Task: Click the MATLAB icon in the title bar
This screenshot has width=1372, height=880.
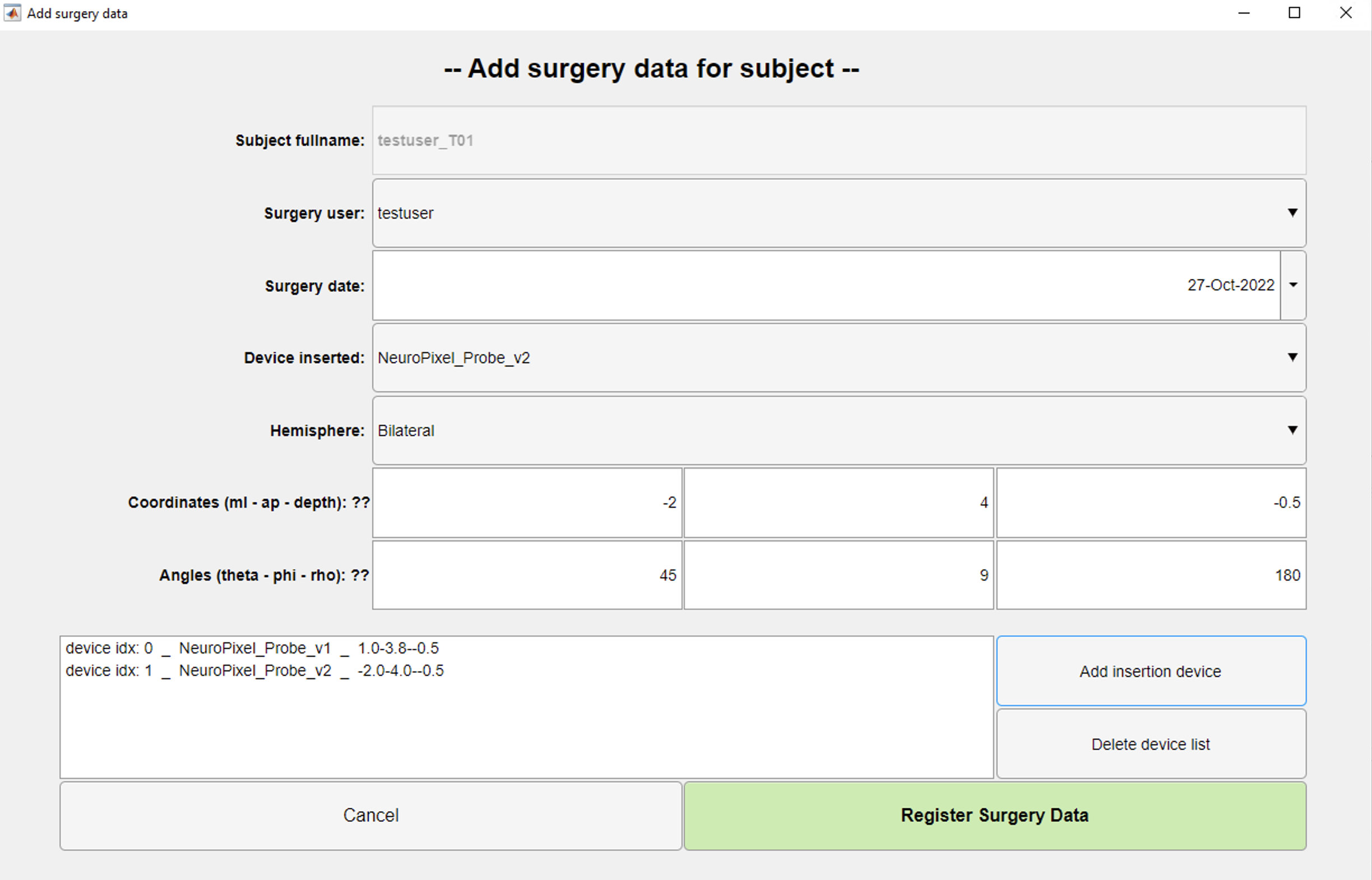Action: 12,13
